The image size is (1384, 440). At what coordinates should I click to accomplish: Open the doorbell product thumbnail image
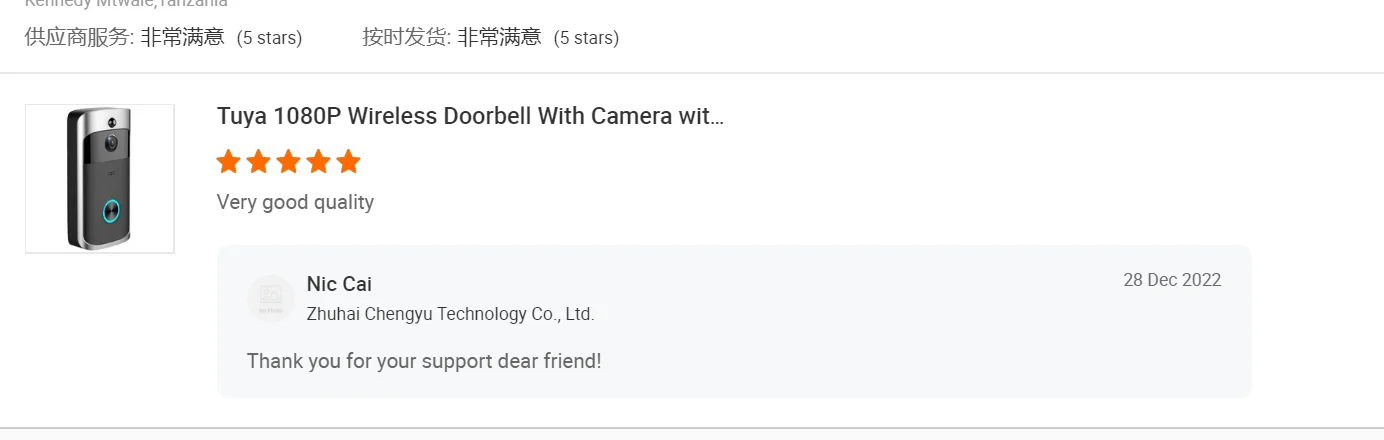[100, 179]
